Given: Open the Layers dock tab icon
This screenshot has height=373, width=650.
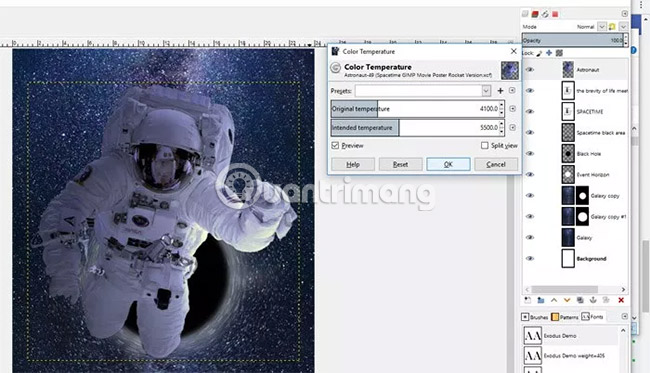Looking at the screenshot, I should (525, 14).
